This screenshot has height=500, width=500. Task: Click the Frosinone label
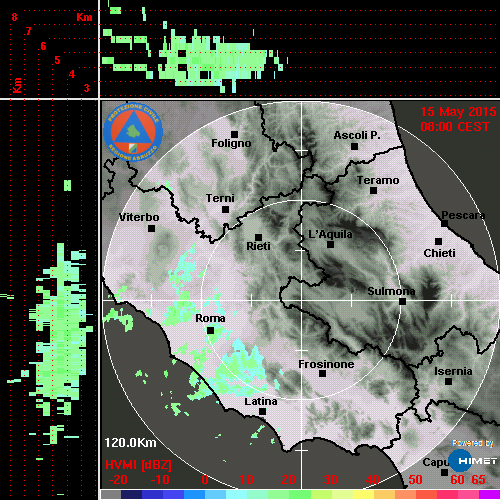pos(326,364)
